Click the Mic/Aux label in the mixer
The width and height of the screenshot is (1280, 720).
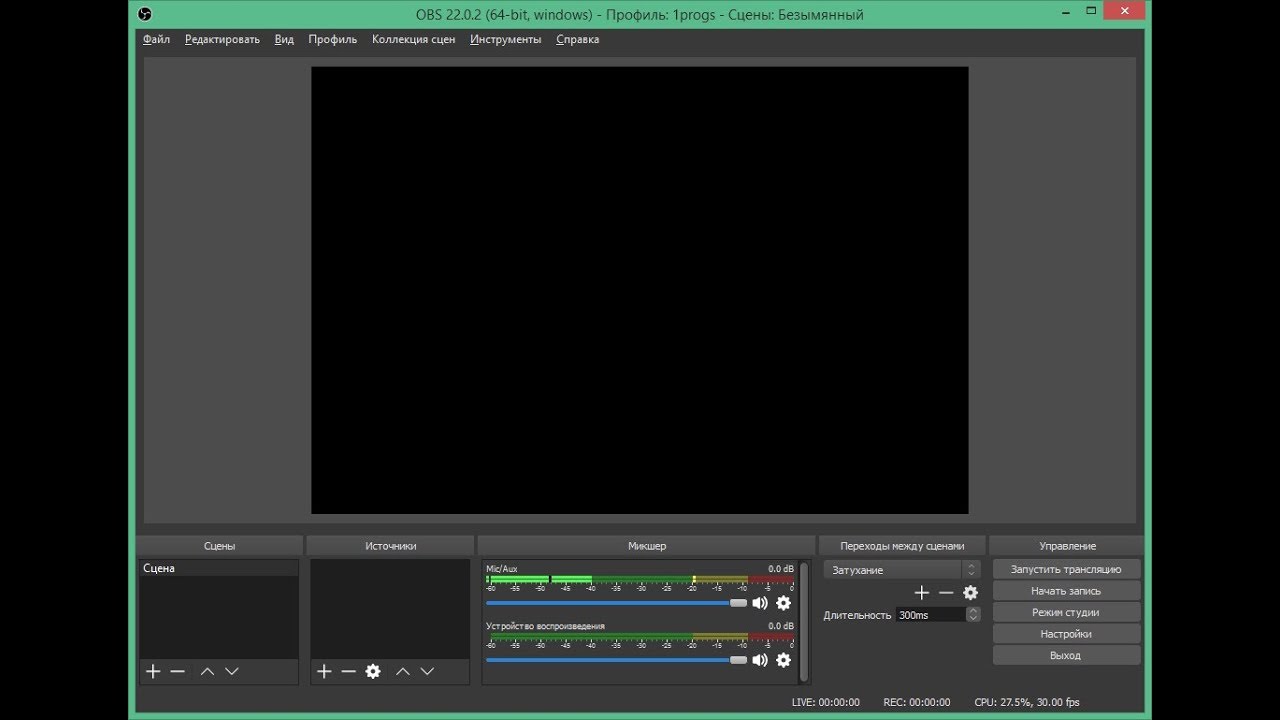coord(502,569)
